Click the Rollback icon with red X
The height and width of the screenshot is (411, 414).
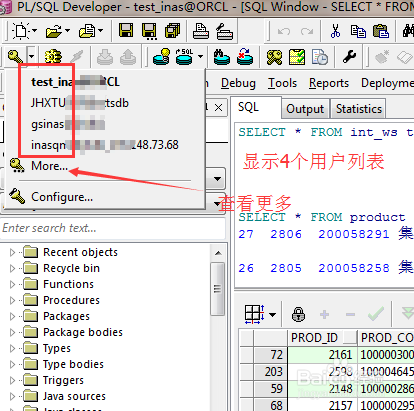click(245, 57)
